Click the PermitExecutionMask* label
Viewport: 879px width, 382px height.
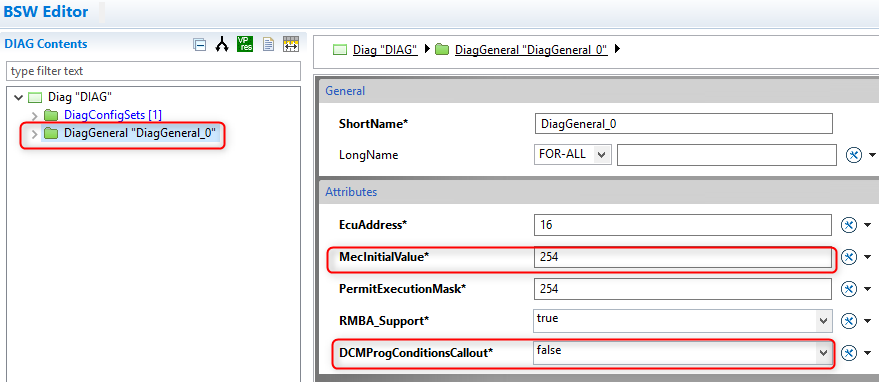pos(403,289)
